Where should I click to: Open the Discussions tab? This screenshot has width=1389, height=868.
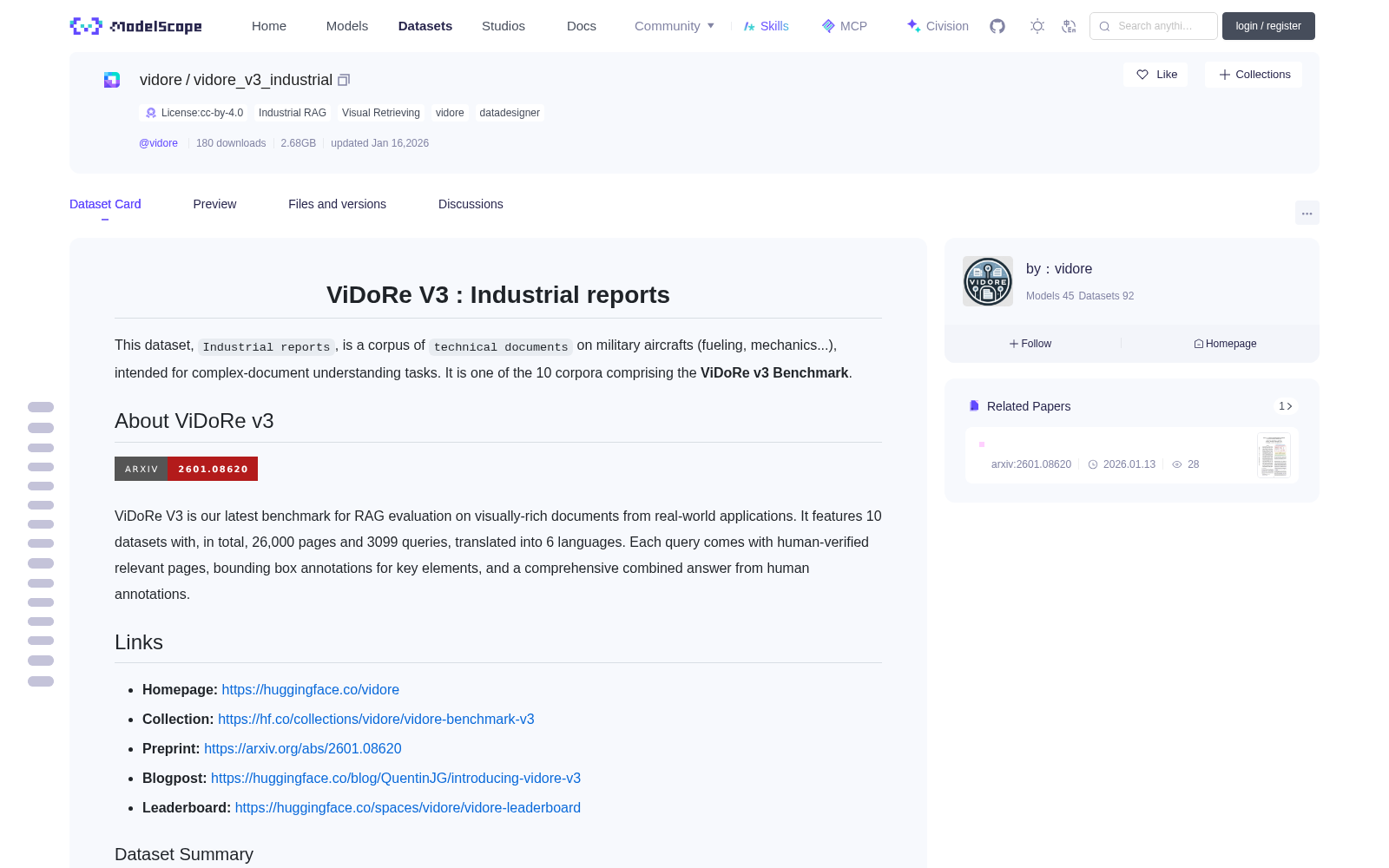click(x=471, y=204)
